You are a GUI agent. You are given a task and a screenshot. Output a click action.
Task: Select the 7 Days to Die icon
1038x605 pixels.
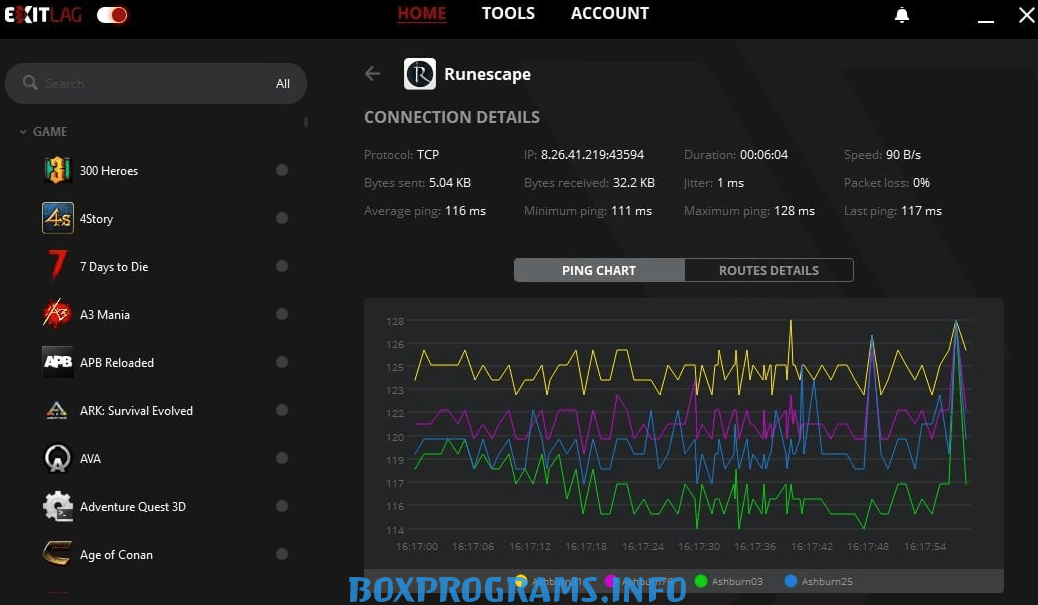coord(58,265)
